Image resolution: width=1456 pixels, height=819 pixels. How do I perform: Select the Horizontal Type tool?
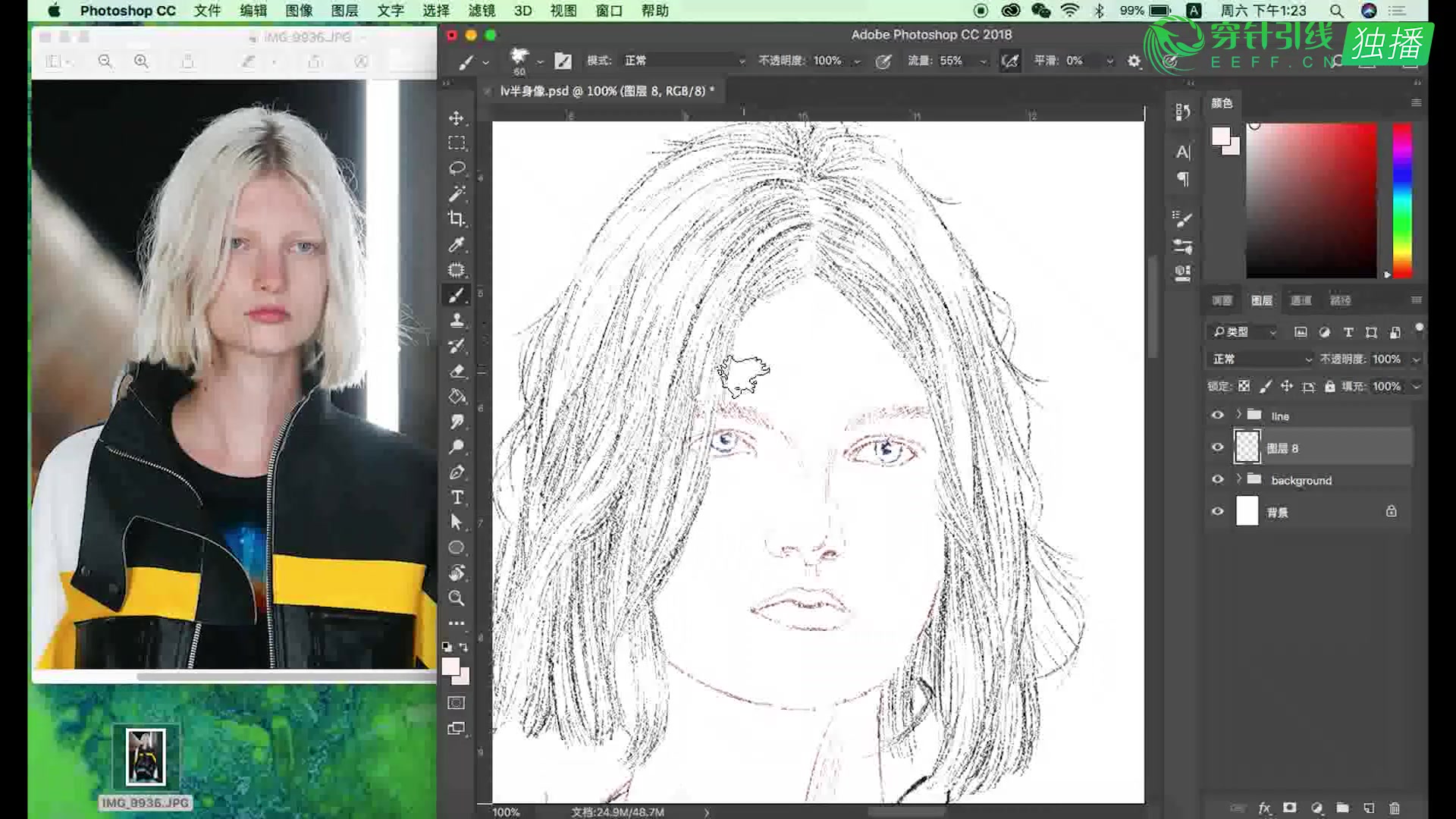pyautogui.click(x=457, y=497)
